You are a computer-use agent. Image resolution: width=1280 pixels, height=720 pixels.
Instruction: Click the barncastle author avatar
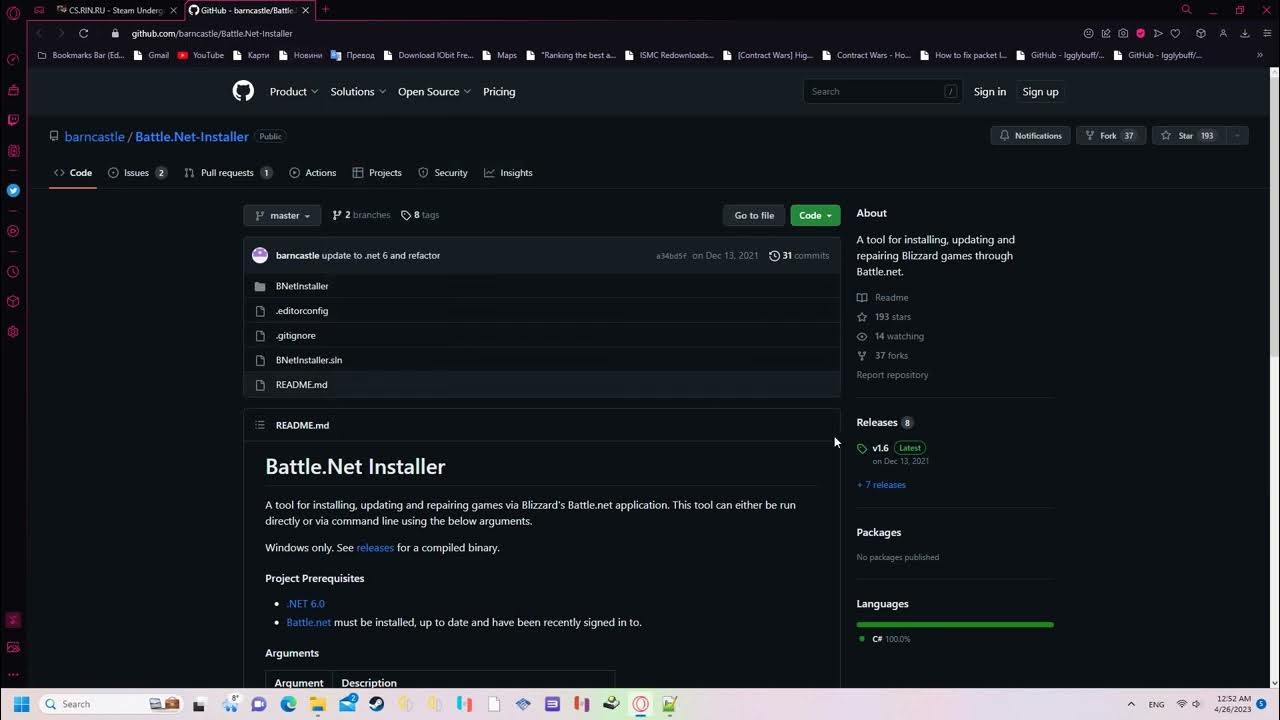(x=260, y=255)
